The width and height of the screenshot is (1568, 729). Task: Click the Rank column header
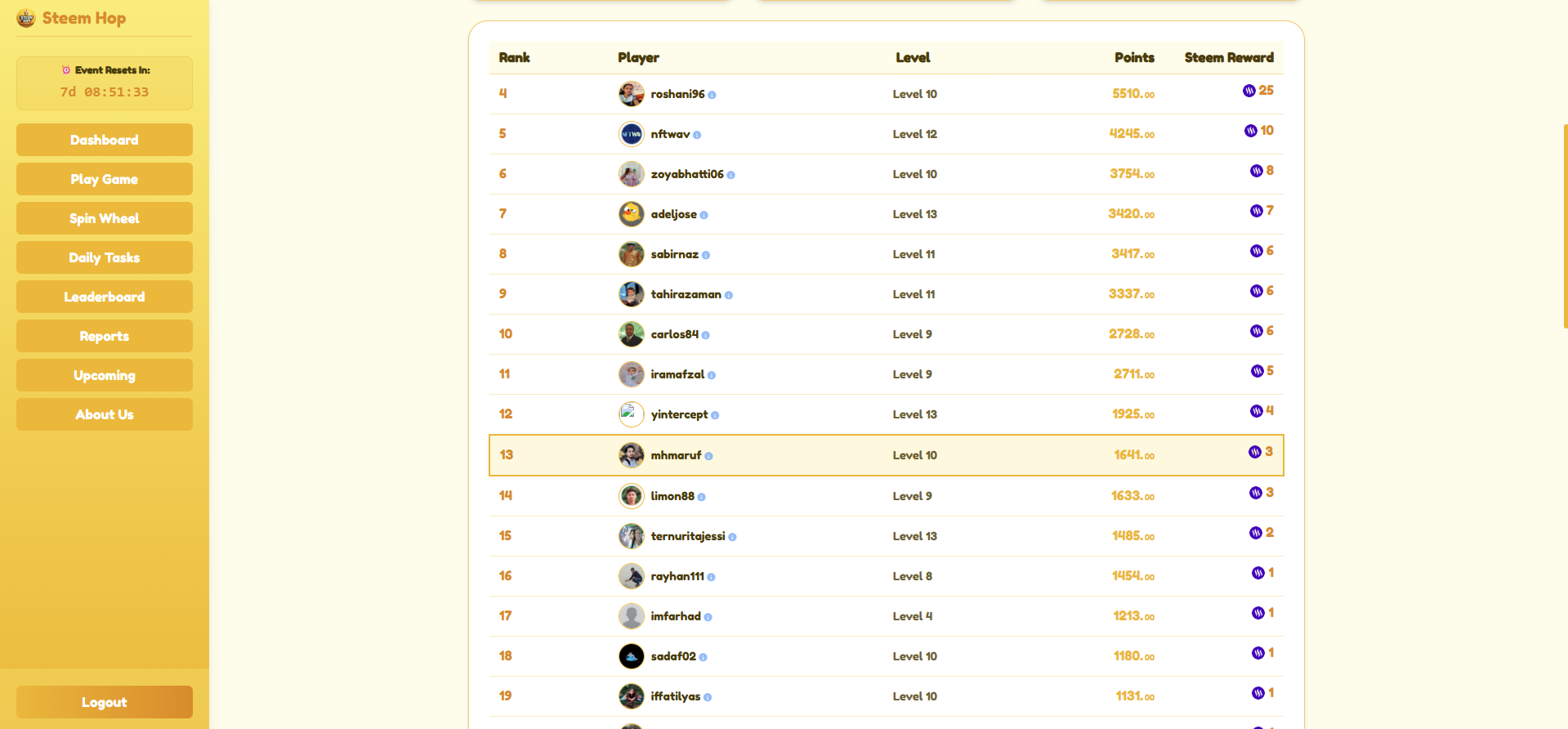(515, 57)
